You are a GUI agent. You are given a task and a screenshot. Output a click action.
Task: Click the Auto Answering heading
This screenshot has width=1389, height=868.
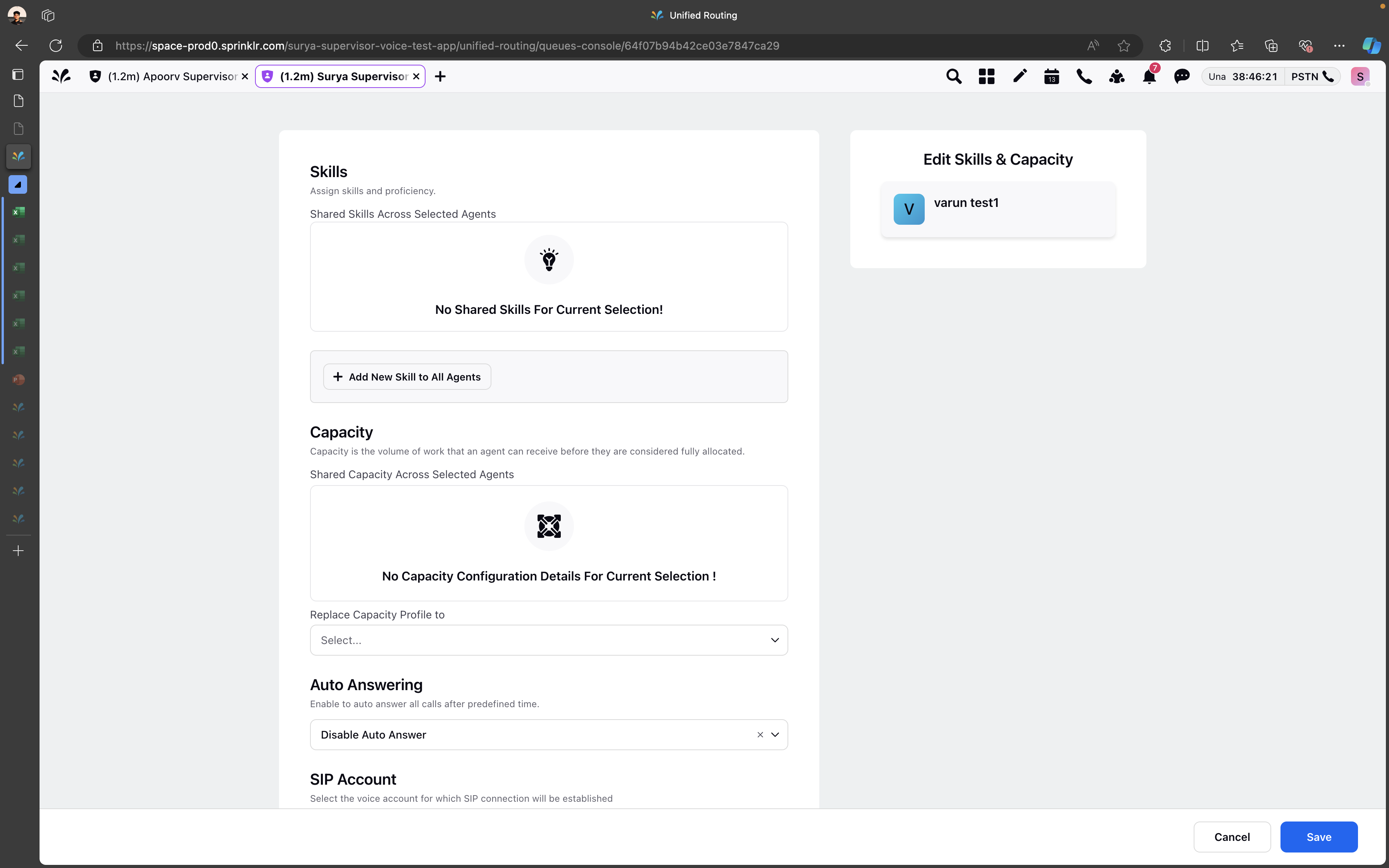coord(366,684)
